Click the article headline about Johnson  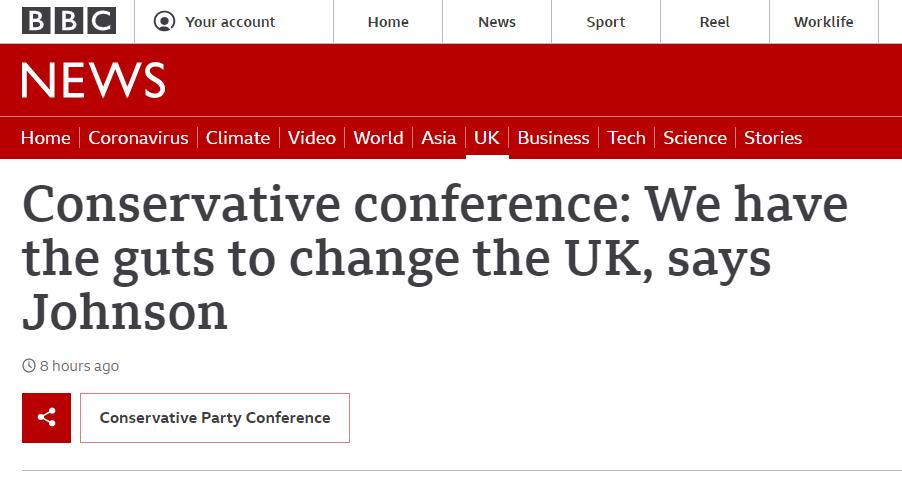point(435,258)
